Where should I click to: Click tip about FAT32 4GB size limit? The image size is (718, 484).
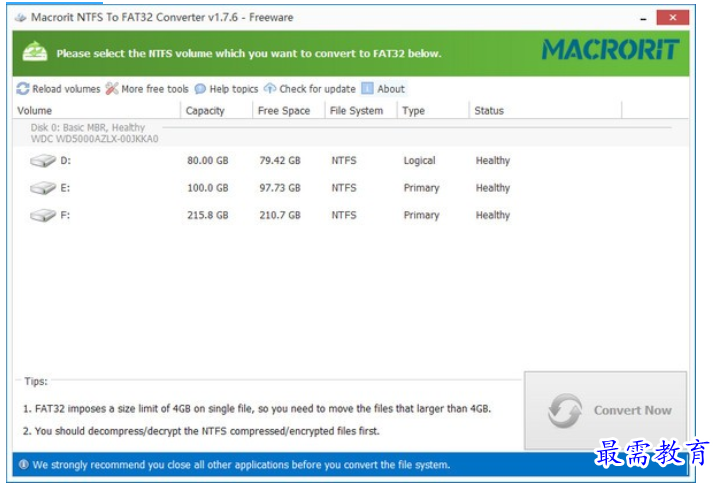[257, 408]
